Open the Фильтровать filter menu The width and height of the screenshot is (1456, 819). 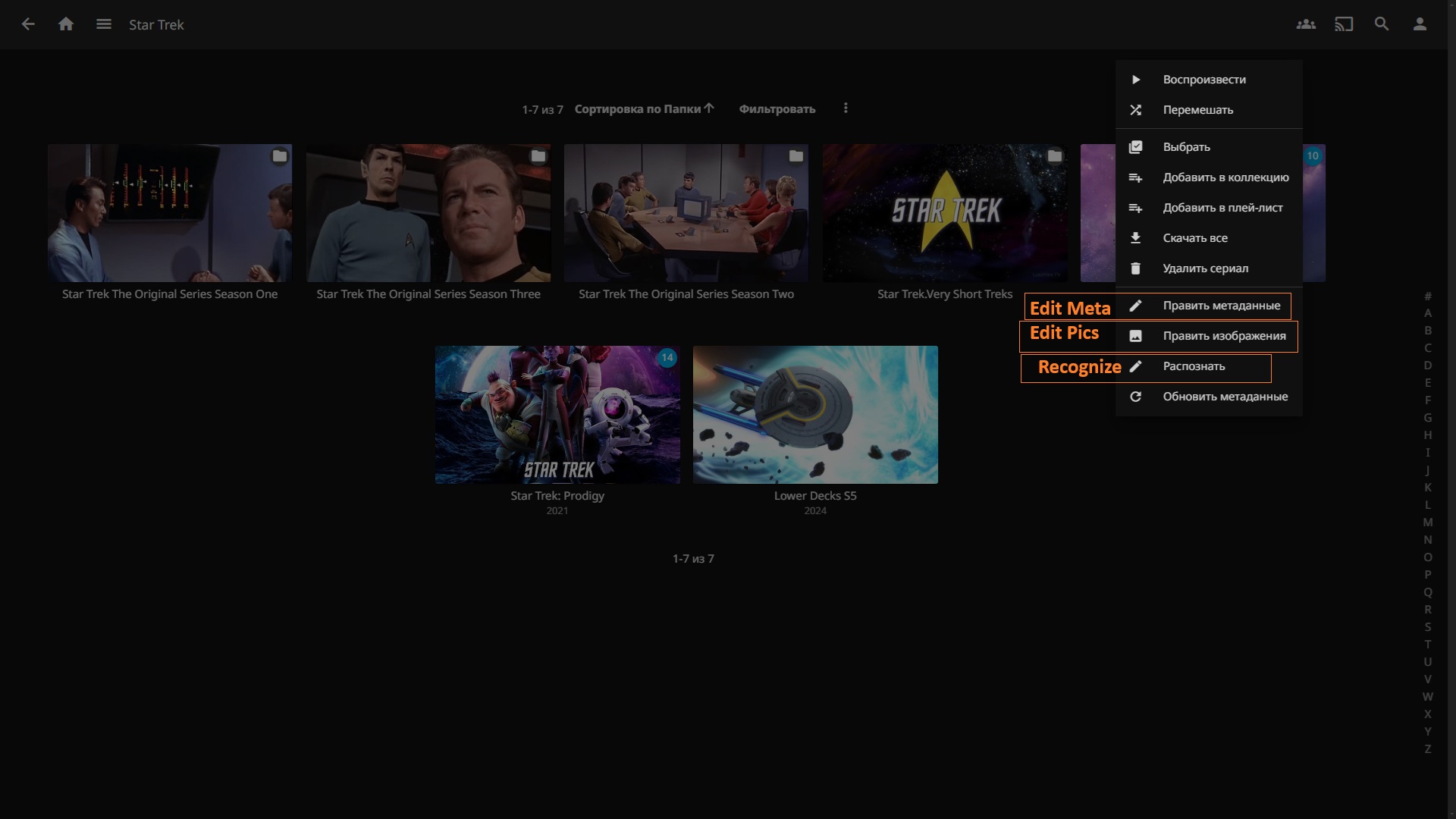pyautogui.click(x=777, y=109)
